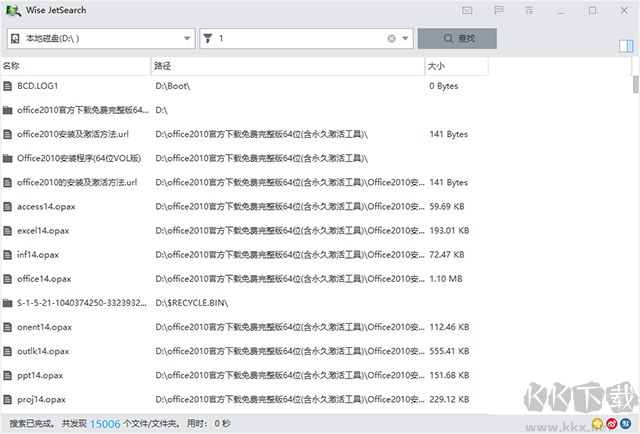The height and width of the screenshot is (434, 640).
Task: Click the file icon beside inf14.opax
Action: (x=7, y=255)
